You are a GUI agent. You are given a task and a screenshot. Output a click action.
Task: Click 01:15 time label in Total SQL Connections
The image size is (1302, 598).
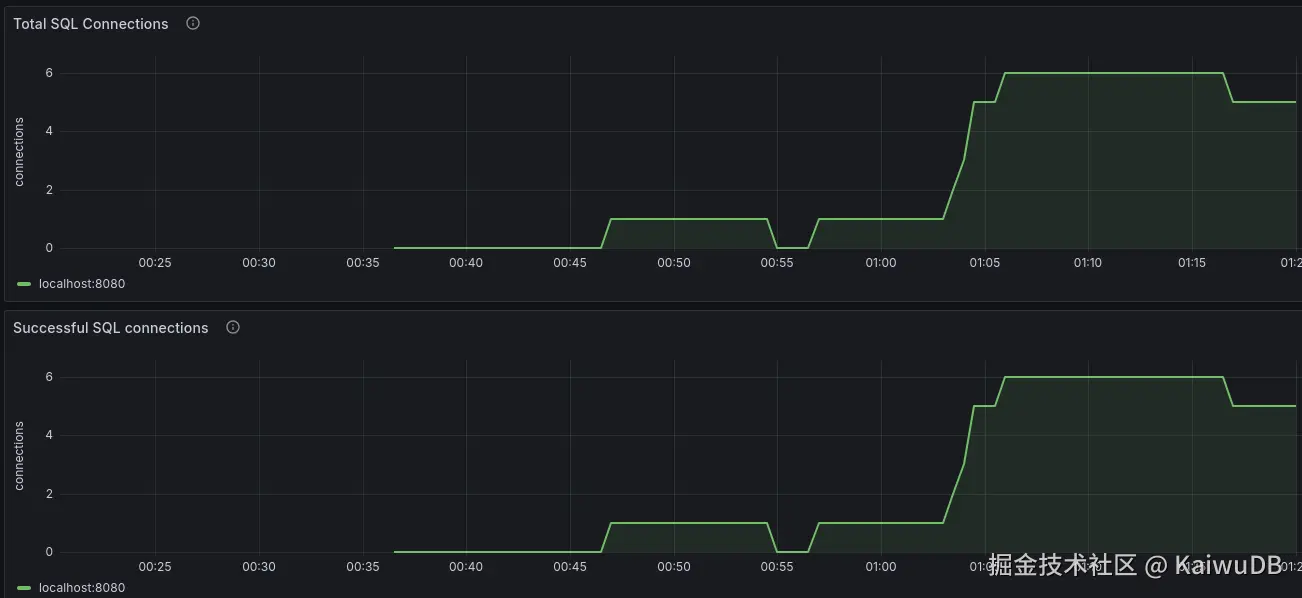point(1192,263)
